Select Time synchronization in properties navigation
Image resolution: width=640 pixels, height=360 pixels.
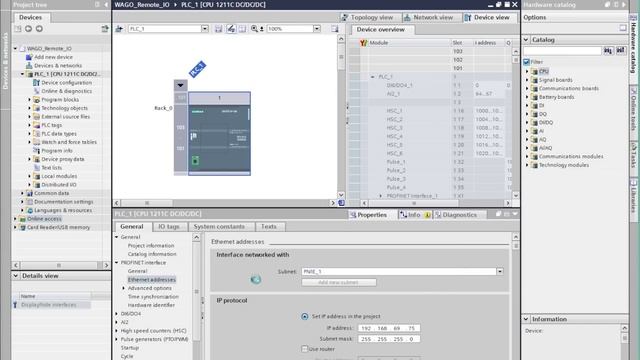[x=153, y=297]
